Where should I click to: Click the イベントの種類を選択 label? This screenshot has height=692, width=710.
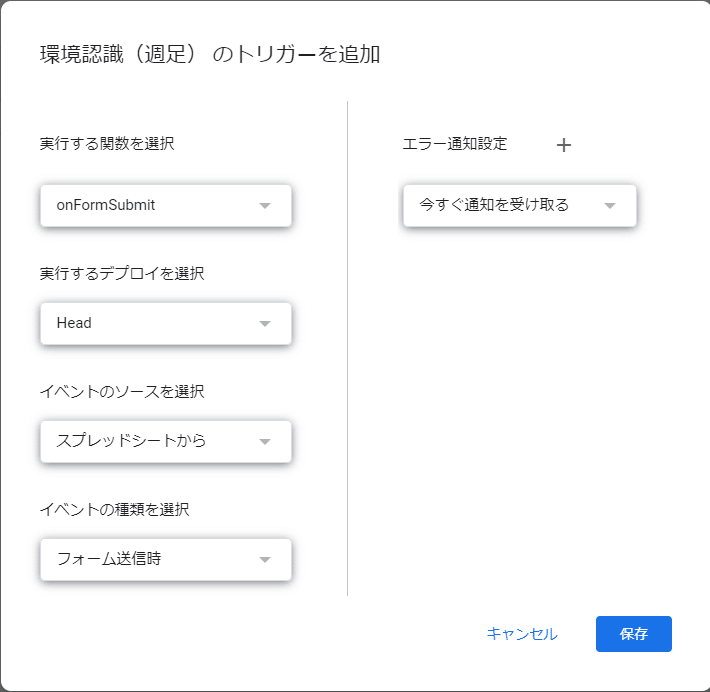[x=114, y=509]
